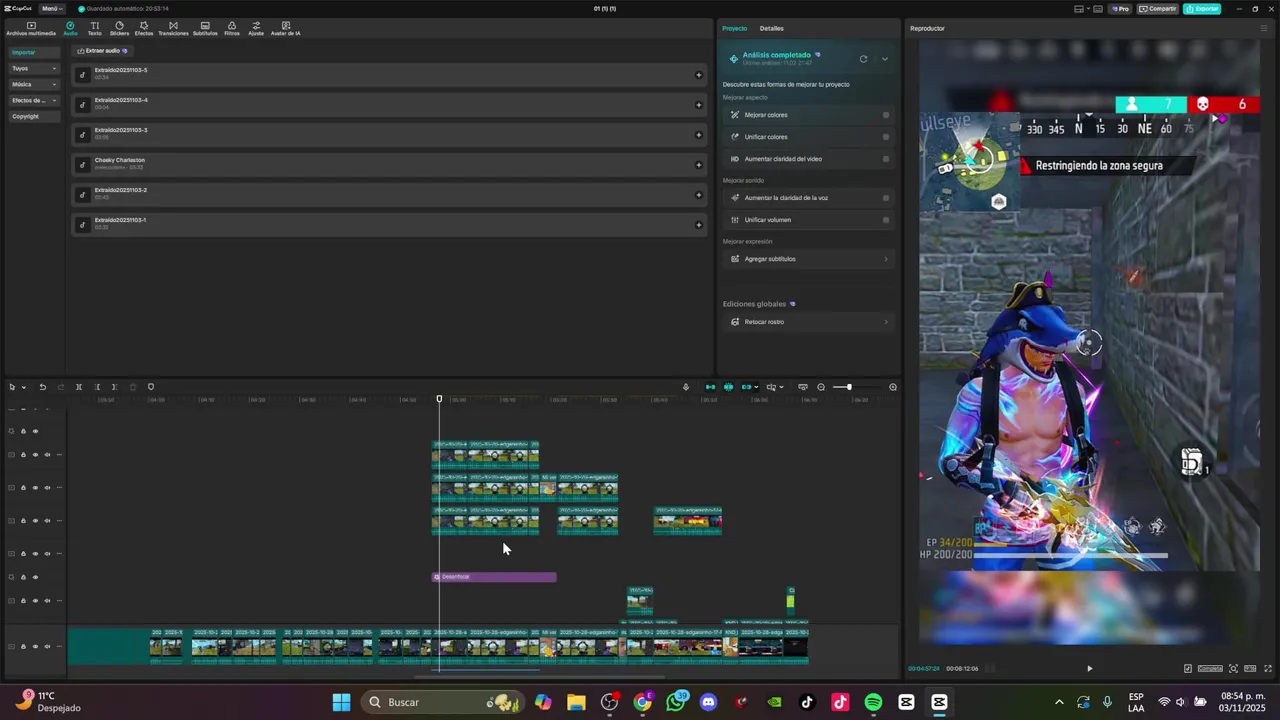Refresh the Análisis completado results
The height and width of the screenshot is (720, 1280).
click(x=863, y=59)
